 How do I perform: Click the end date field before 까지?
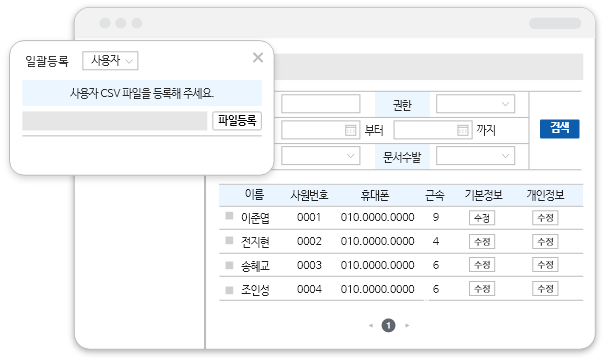(433, 130)
